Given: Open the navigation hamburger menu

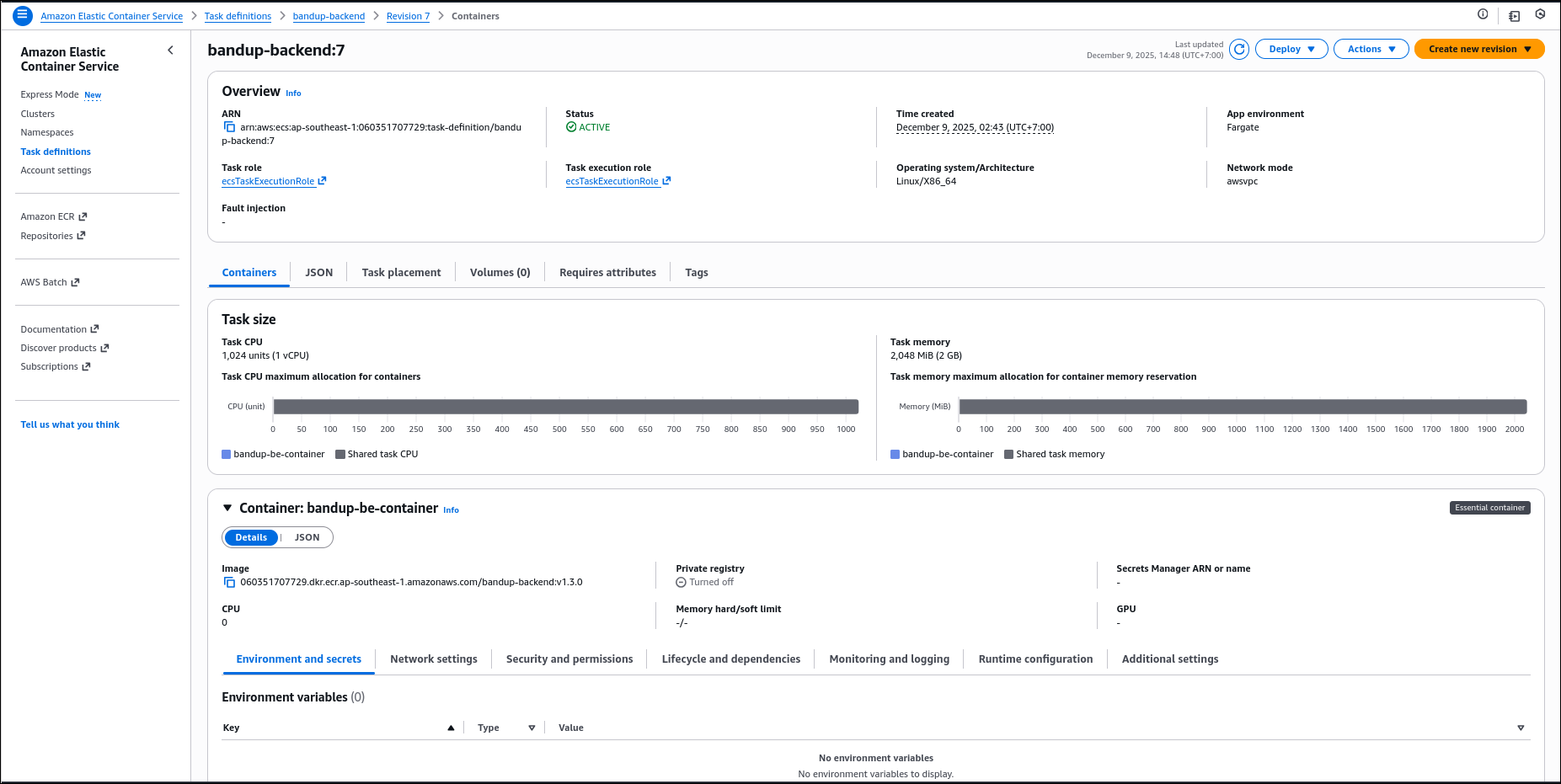Looking at the screenshot, I should 22,15.
